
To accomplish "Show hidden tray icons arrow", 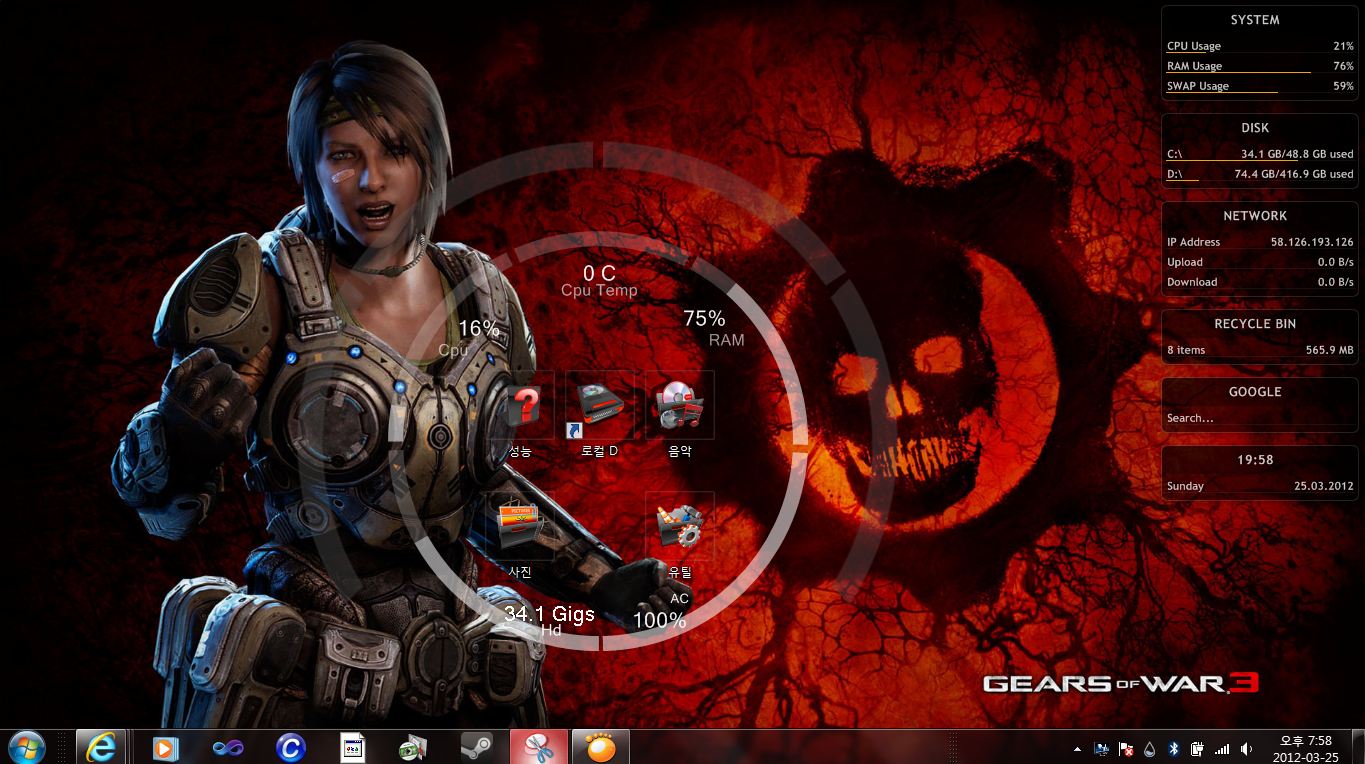I will (1077, 748).
